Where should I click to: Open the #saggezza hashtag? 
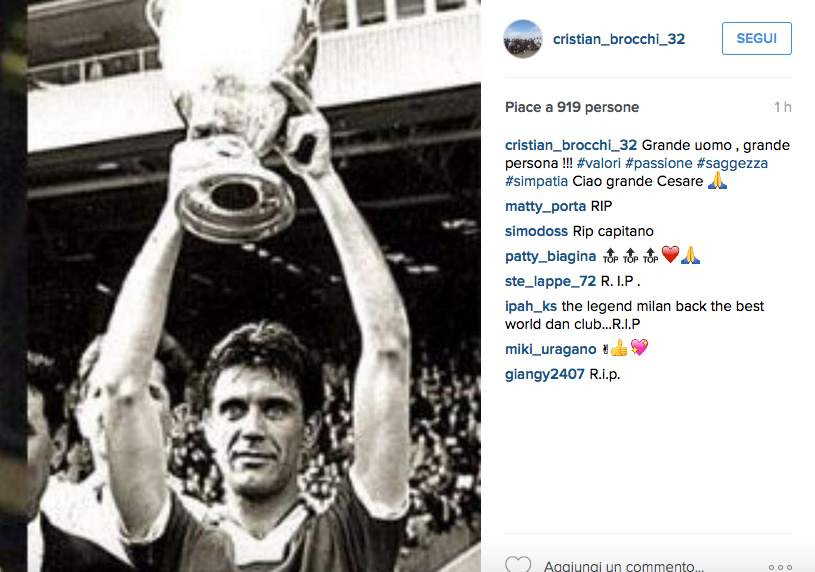tap(732, 163)
